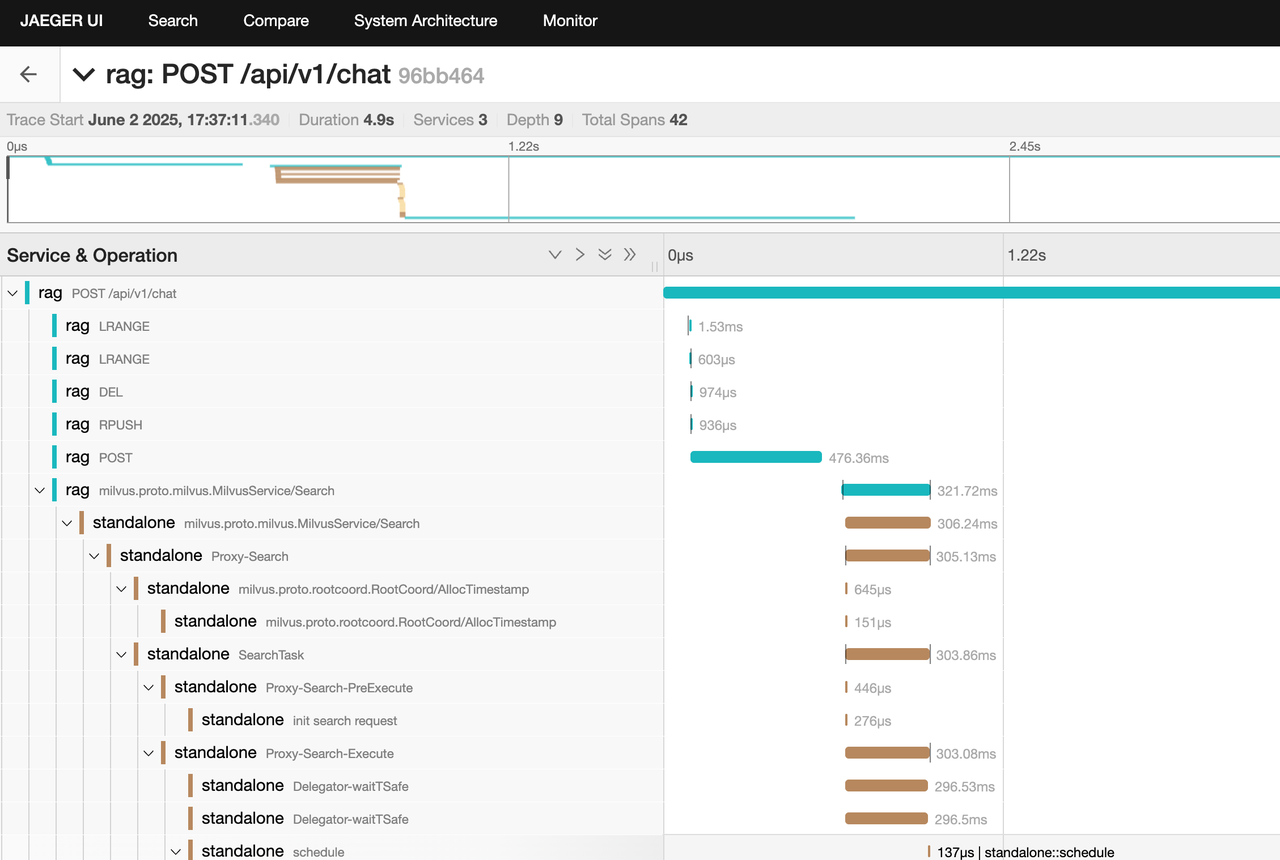Collapse rag milvus.proto.milvus.MilvusService/Search span
Screen dimensions: 1280x860
point(40,490)
